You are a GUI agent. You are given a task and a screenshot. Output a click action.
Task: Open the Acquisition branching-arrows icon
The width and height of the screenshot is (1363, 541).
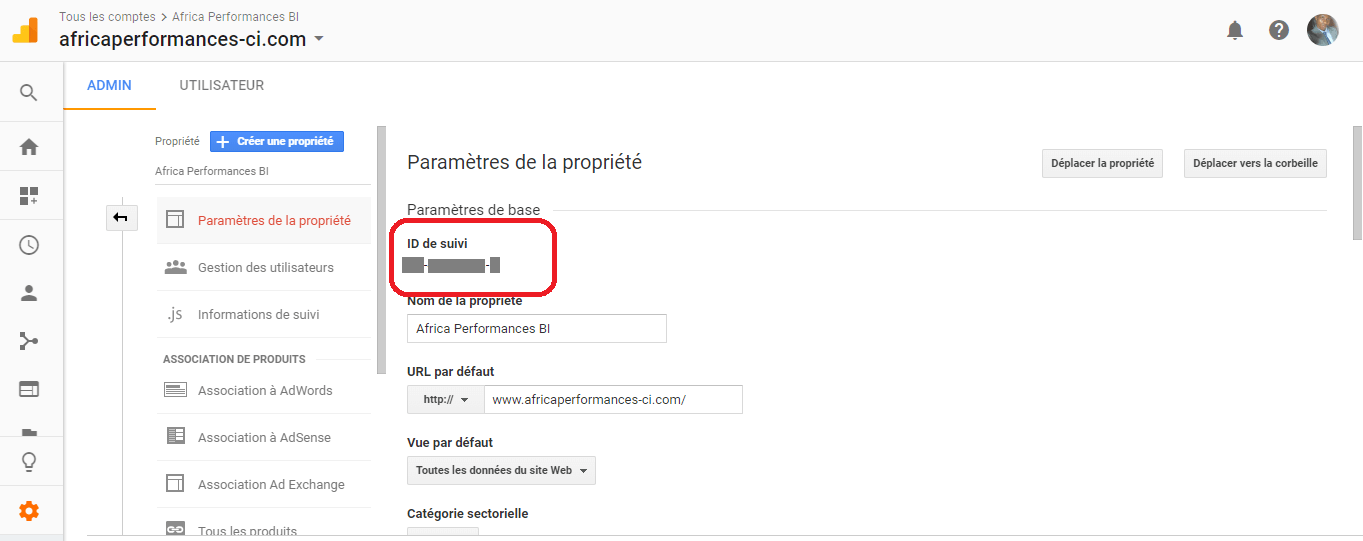point(29,342)
